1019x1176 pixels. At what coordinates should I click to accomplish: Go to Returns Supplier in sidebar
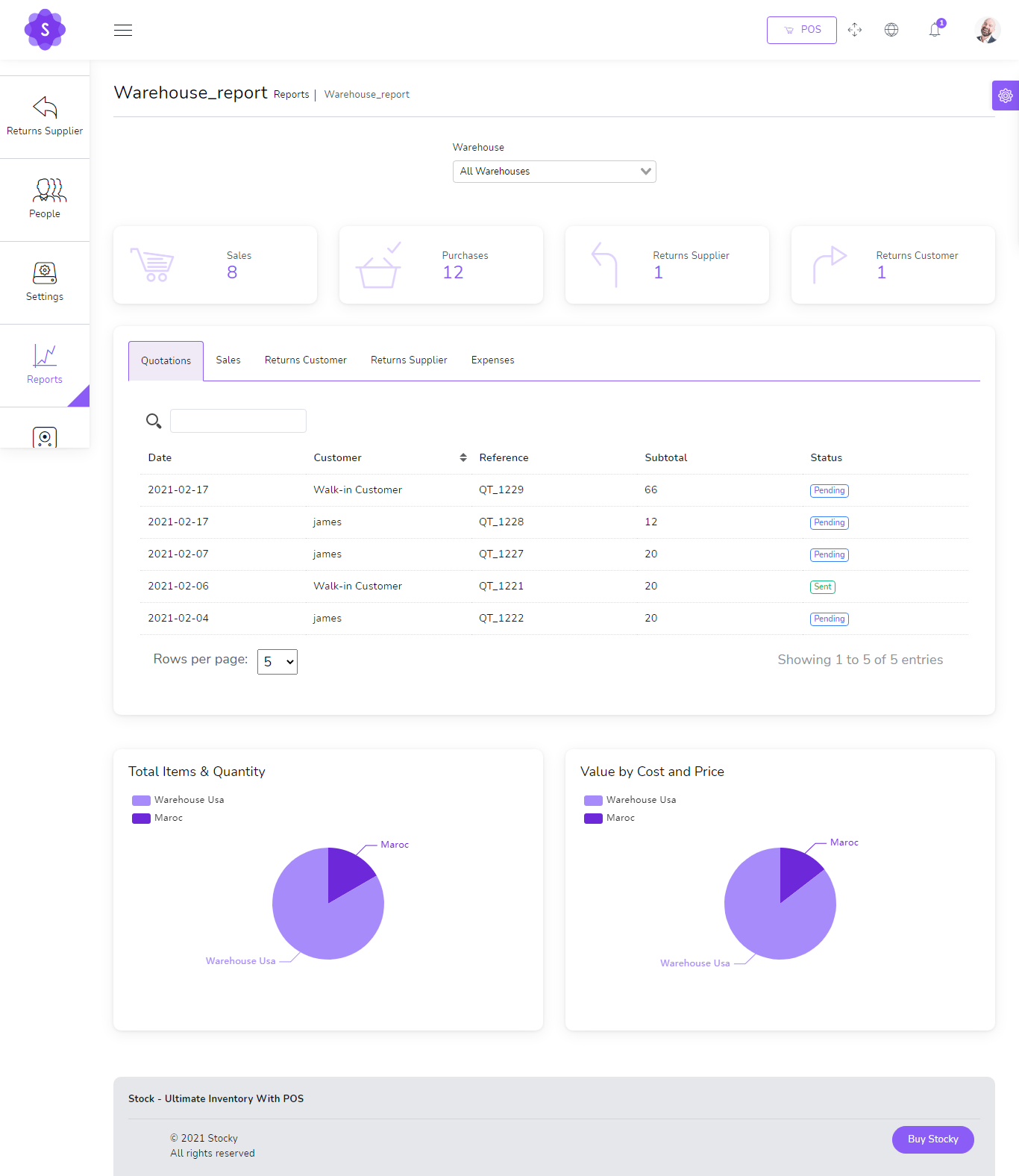coord(45,116)
